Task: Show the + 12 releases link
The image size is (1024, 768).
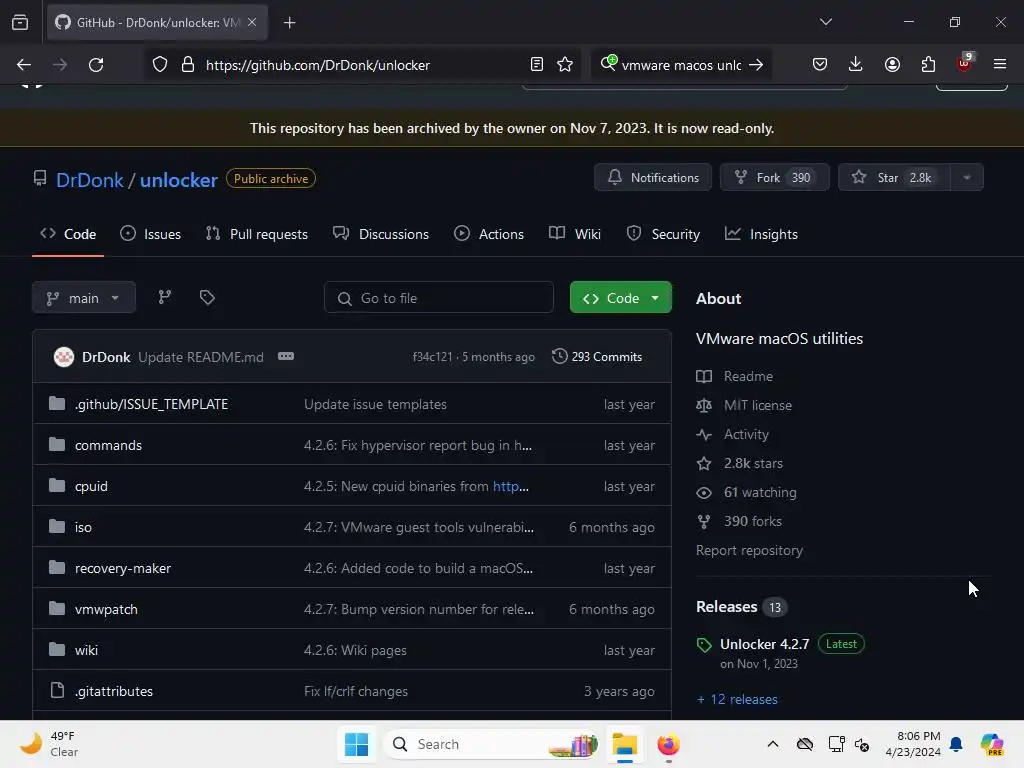Action: [737, 699]
